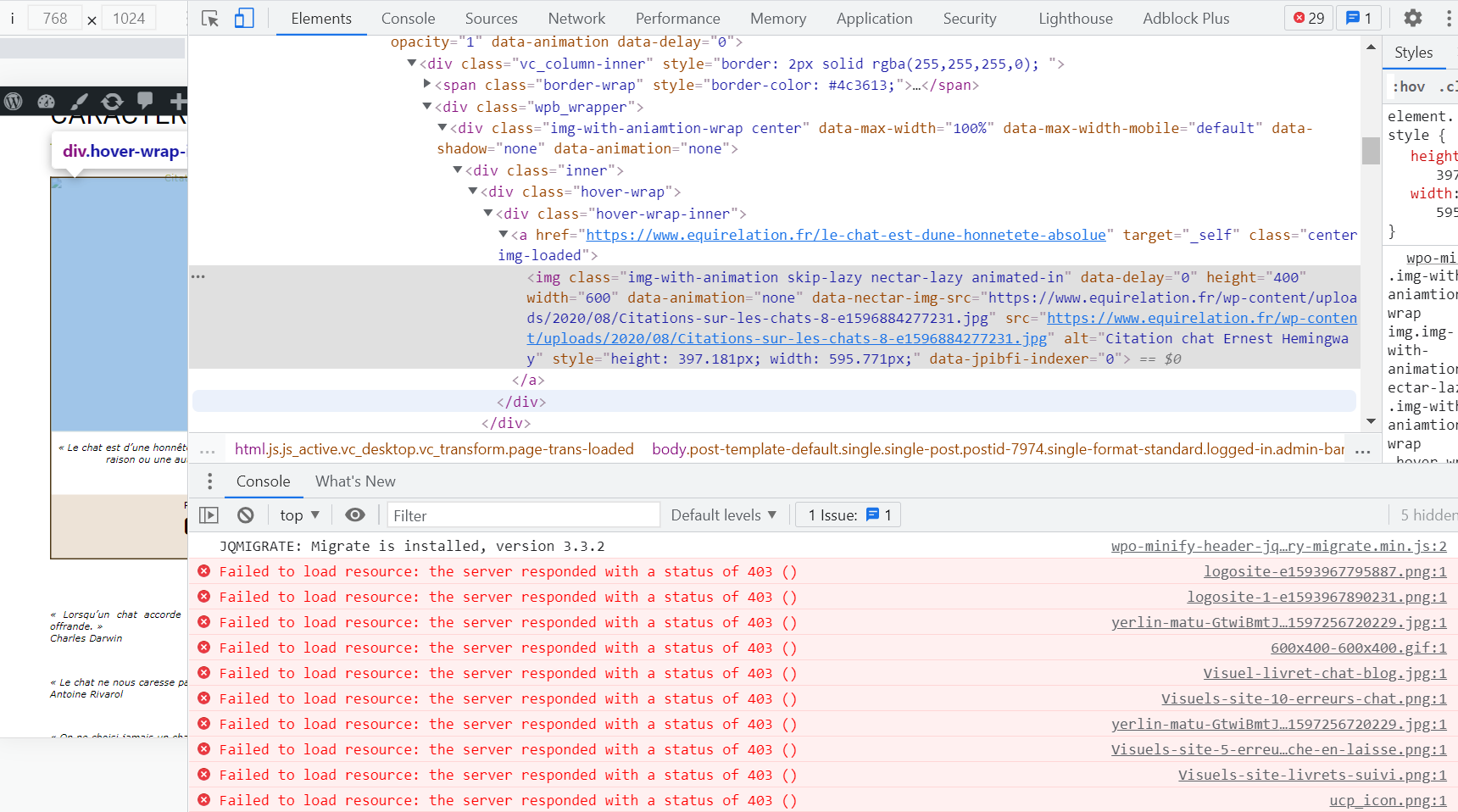Open the logosite-e1593967795887.png source link
The height and width of the screenshot is (812, 1458).
tap(1324, 572)
